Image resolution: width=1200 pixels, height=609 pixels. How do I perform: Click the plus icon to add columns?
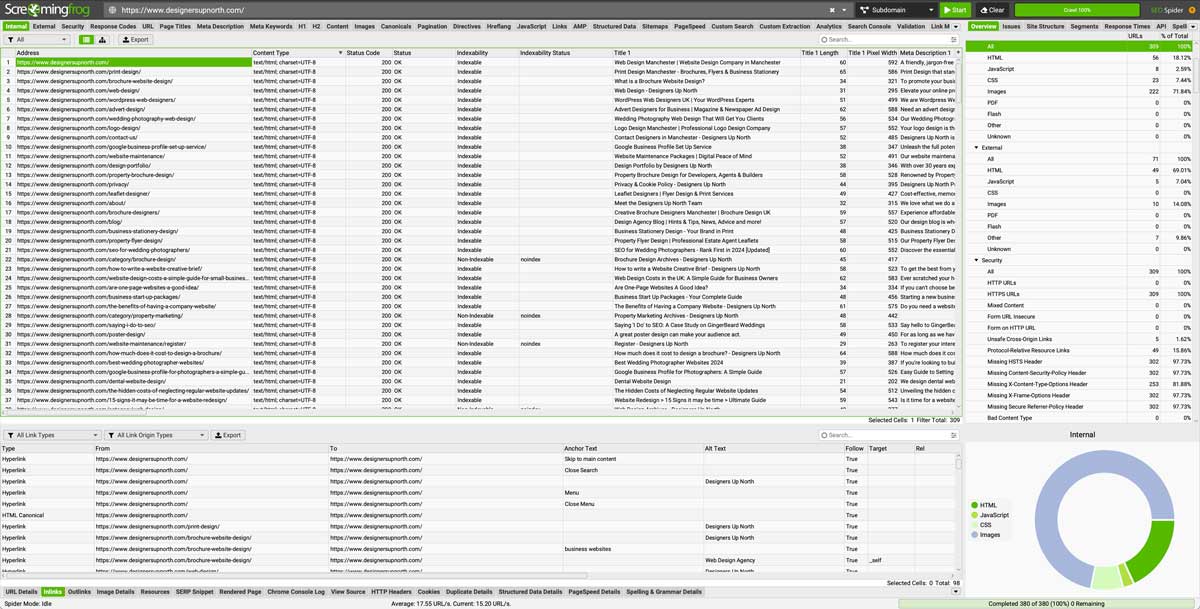point(959,52)
